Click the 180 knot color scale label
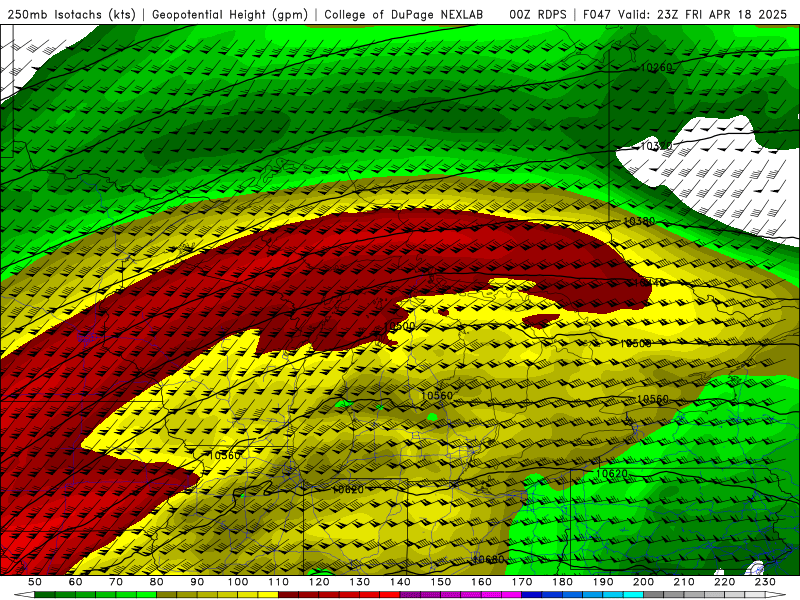Viewport: 800px width, 600px height. click(x=563, y=582)
